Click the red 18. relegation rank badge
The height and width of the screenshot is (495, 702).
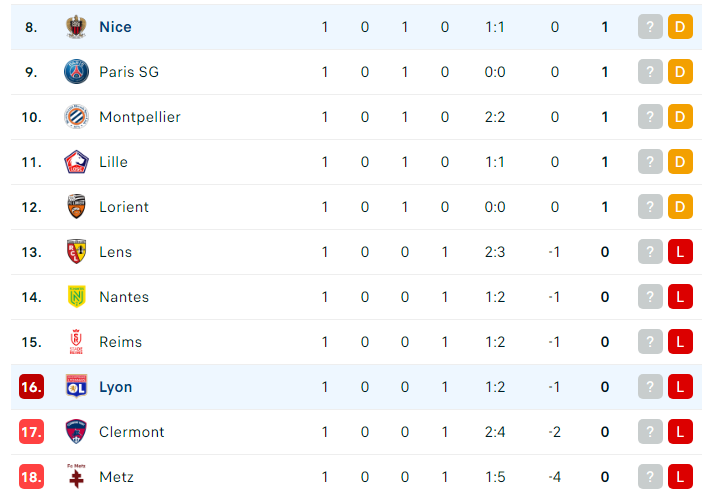31,477
